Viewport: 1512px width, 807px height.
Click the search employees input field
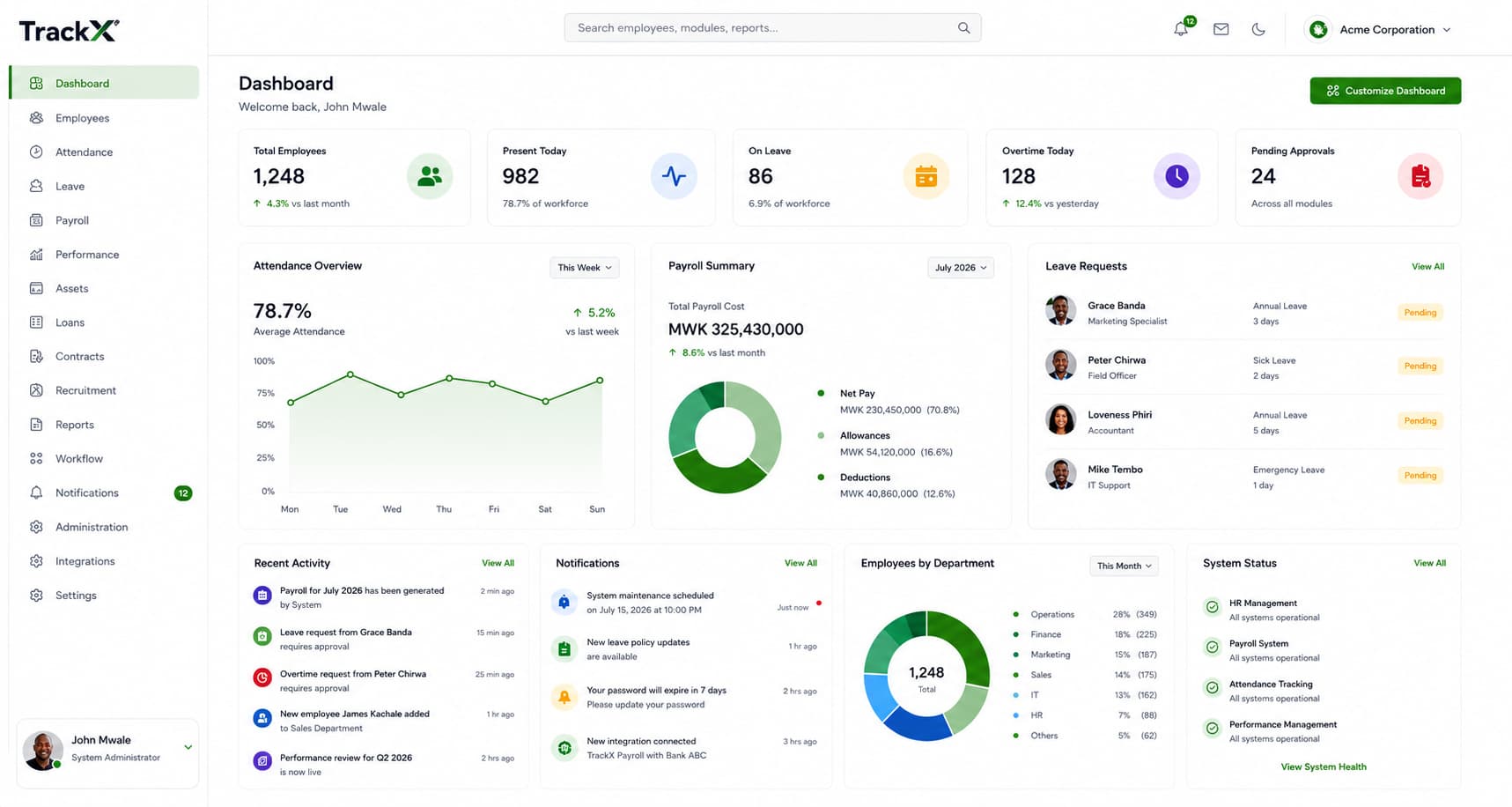[x=772, y=28]
